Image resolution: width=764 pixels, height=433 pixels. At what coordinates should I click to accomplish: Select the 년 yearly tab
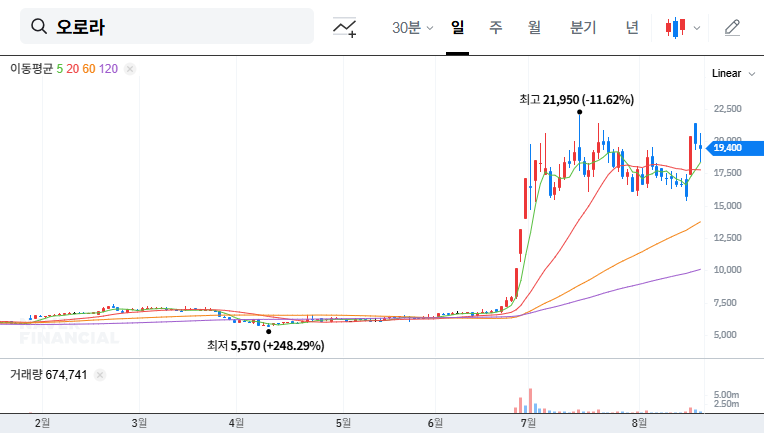point(632,28)
